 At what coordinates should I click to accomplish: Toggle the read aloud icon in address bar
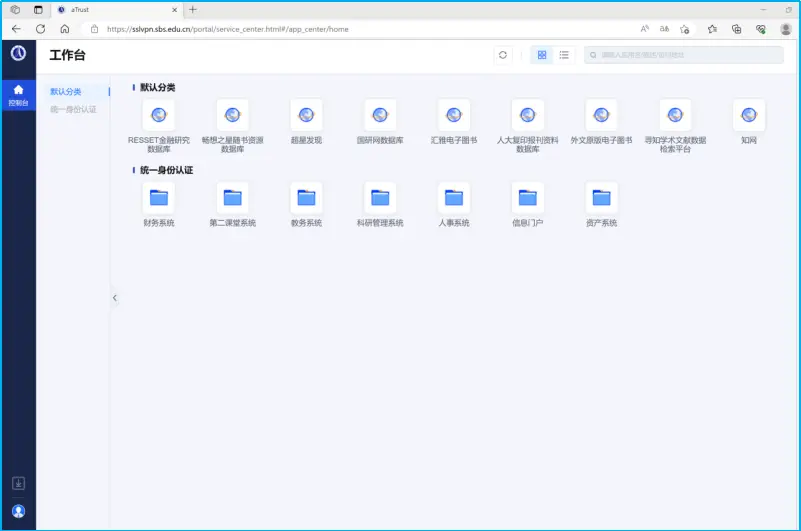pyautogui.click(x=645, y=29)
